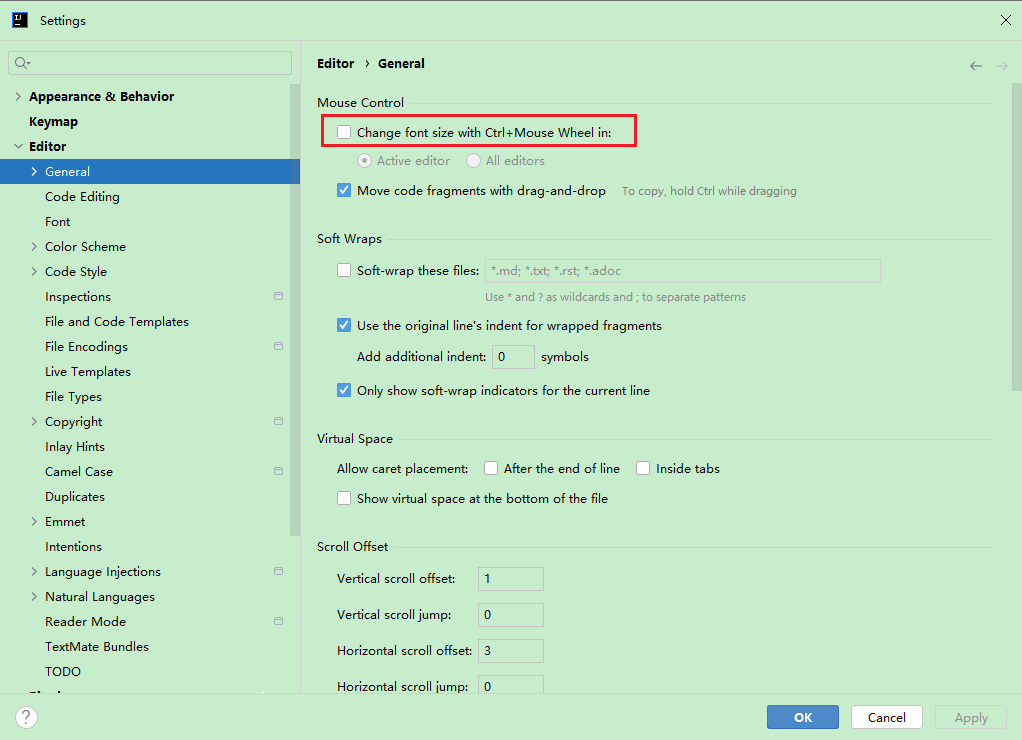
Task: Expand the Appearance & Behavior section
Action: point(18,97)
